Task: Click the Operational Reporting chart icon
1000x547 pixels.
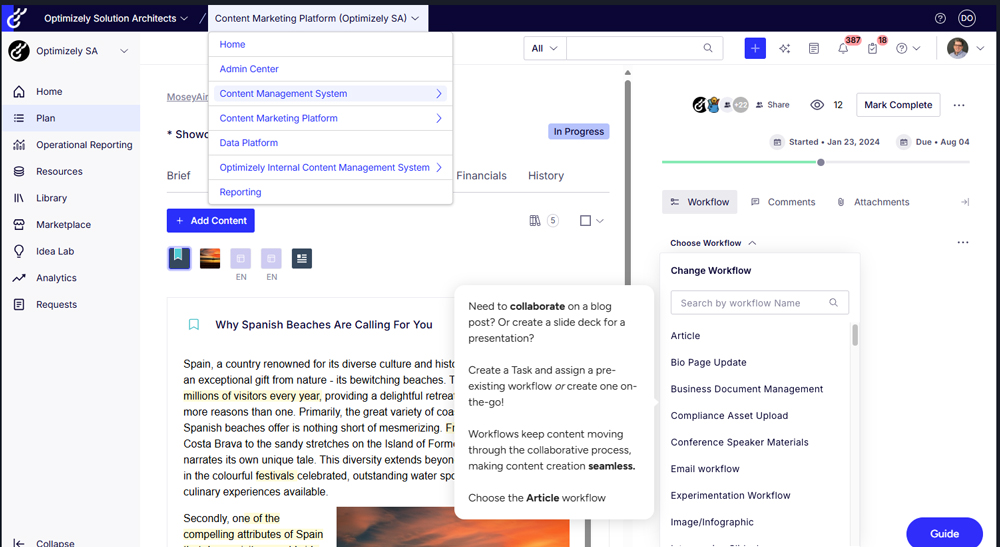Action: 19,145
